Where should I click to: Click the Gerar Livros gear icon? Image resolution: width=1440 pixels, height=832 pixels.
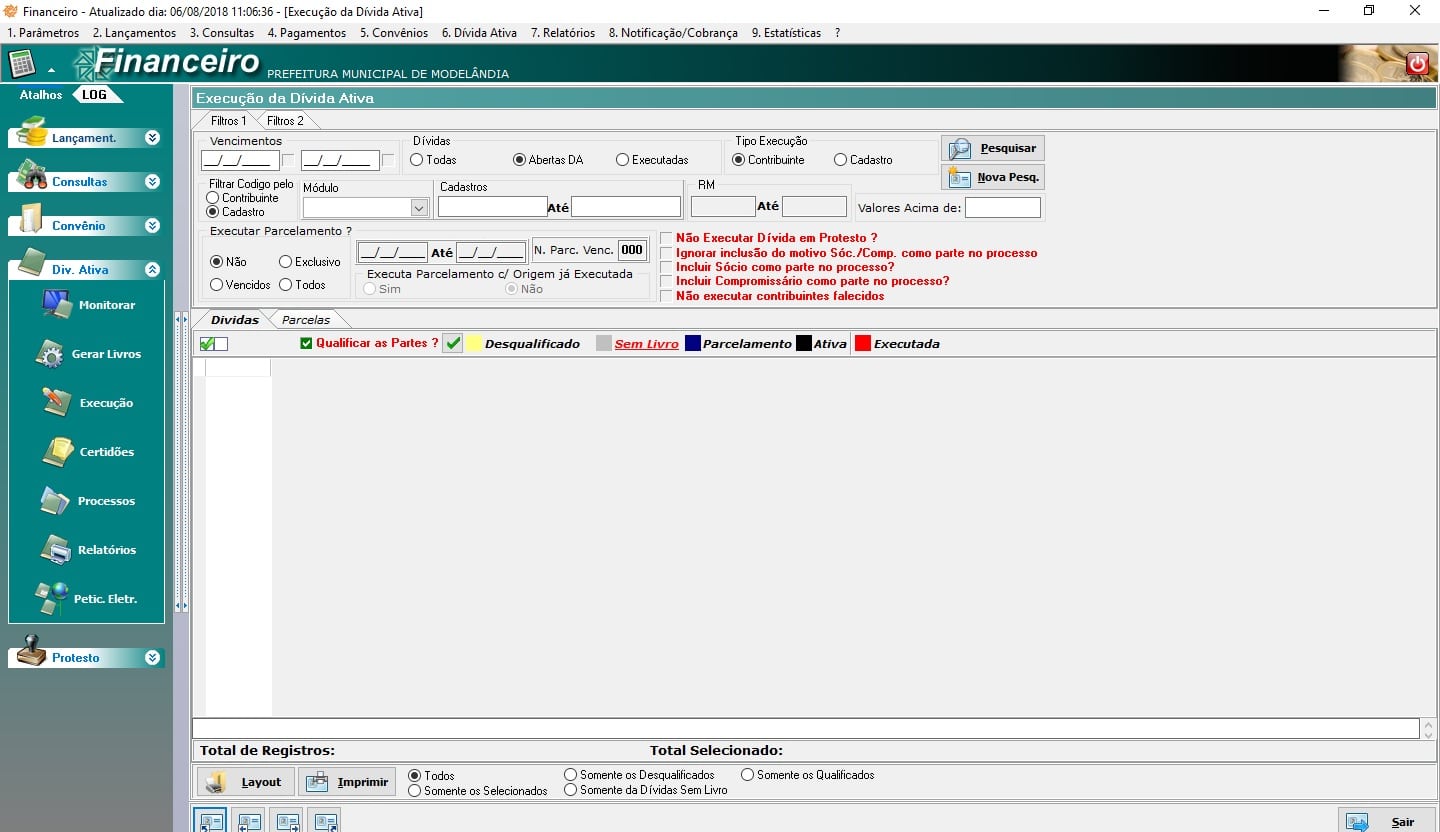pos(50,354)
